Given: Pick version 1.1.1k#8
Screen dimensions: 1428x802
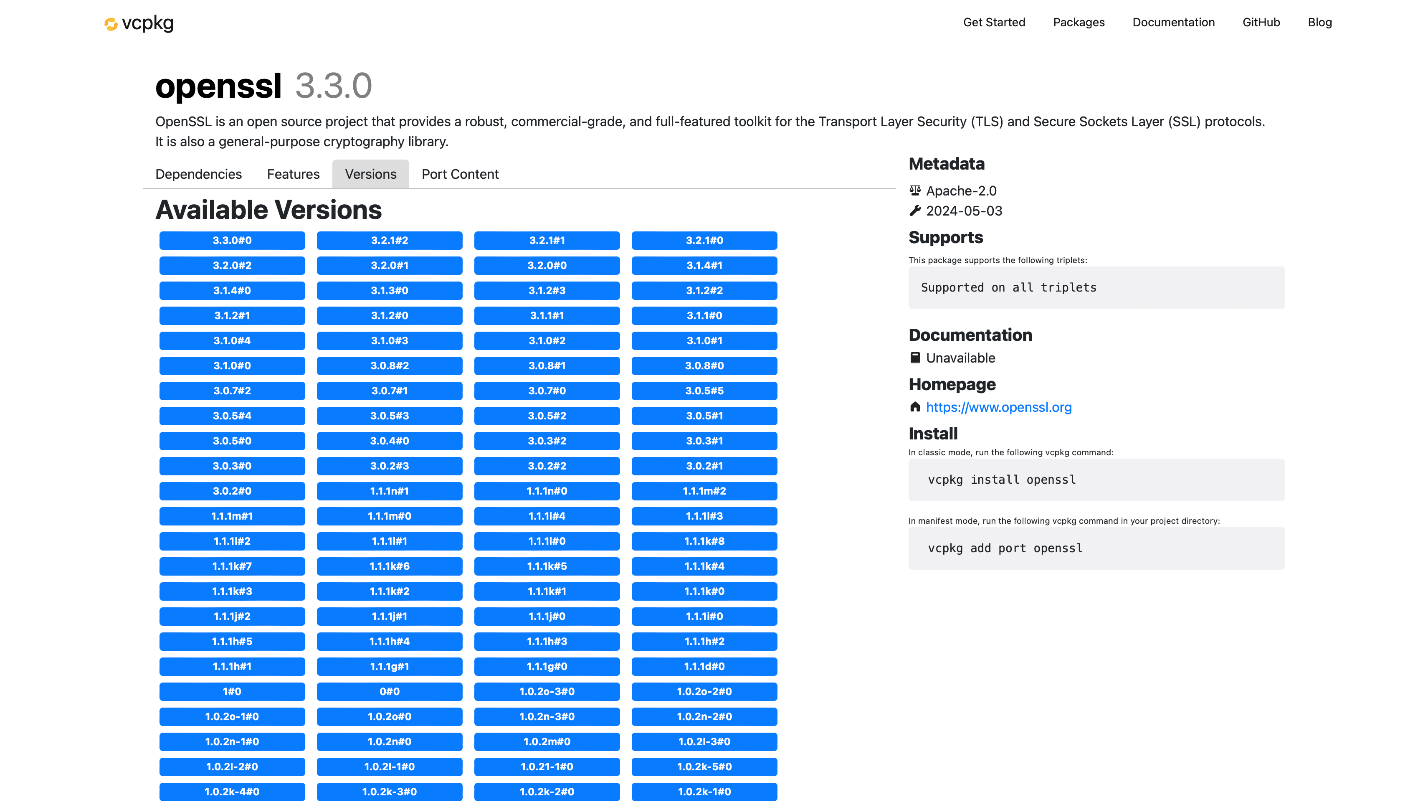Looking at the screenshot, I should coord(704,541).
